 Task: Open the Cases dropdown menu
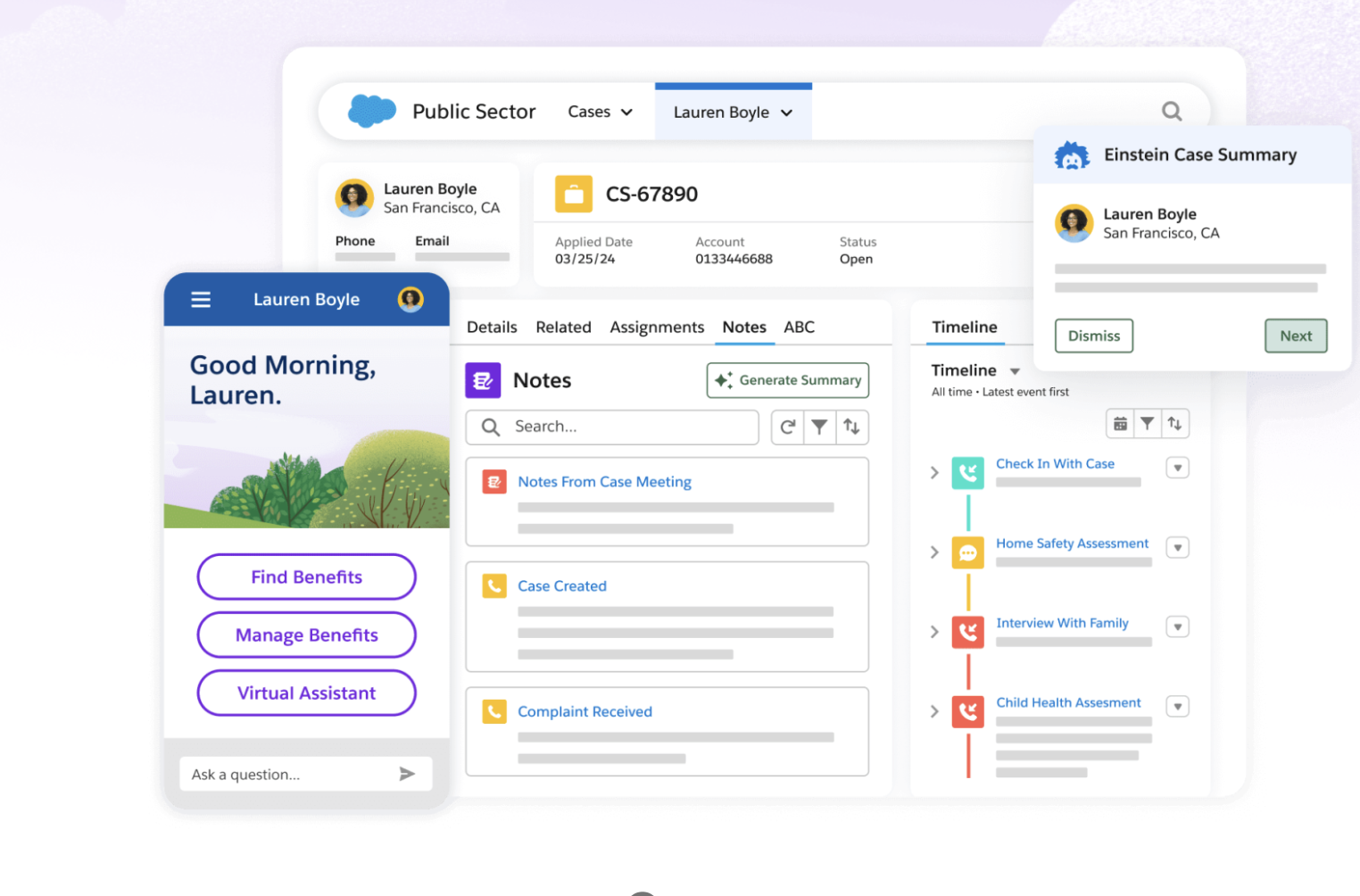tap(600, 112)
